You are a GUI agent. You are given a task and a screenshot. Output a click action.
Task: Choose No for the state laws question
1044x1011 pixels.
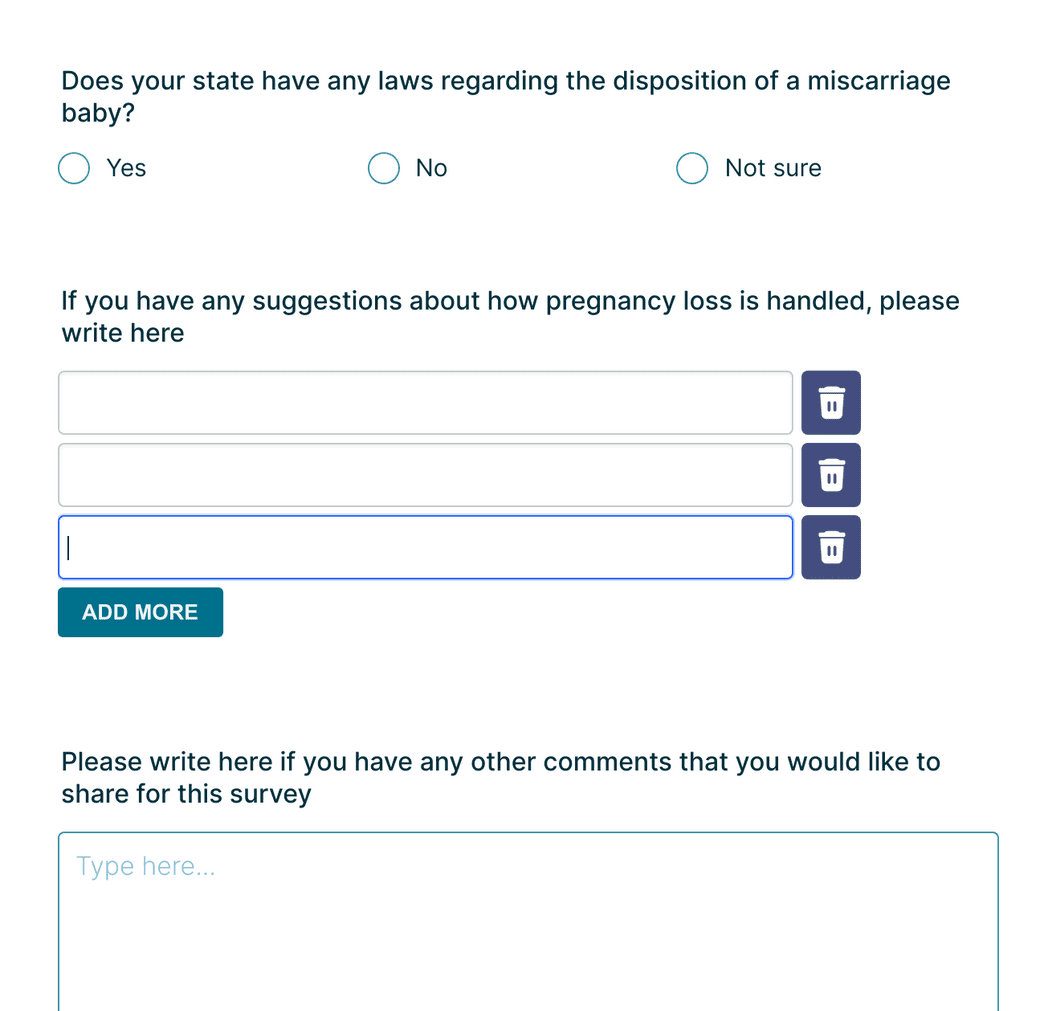click(383, 168)
